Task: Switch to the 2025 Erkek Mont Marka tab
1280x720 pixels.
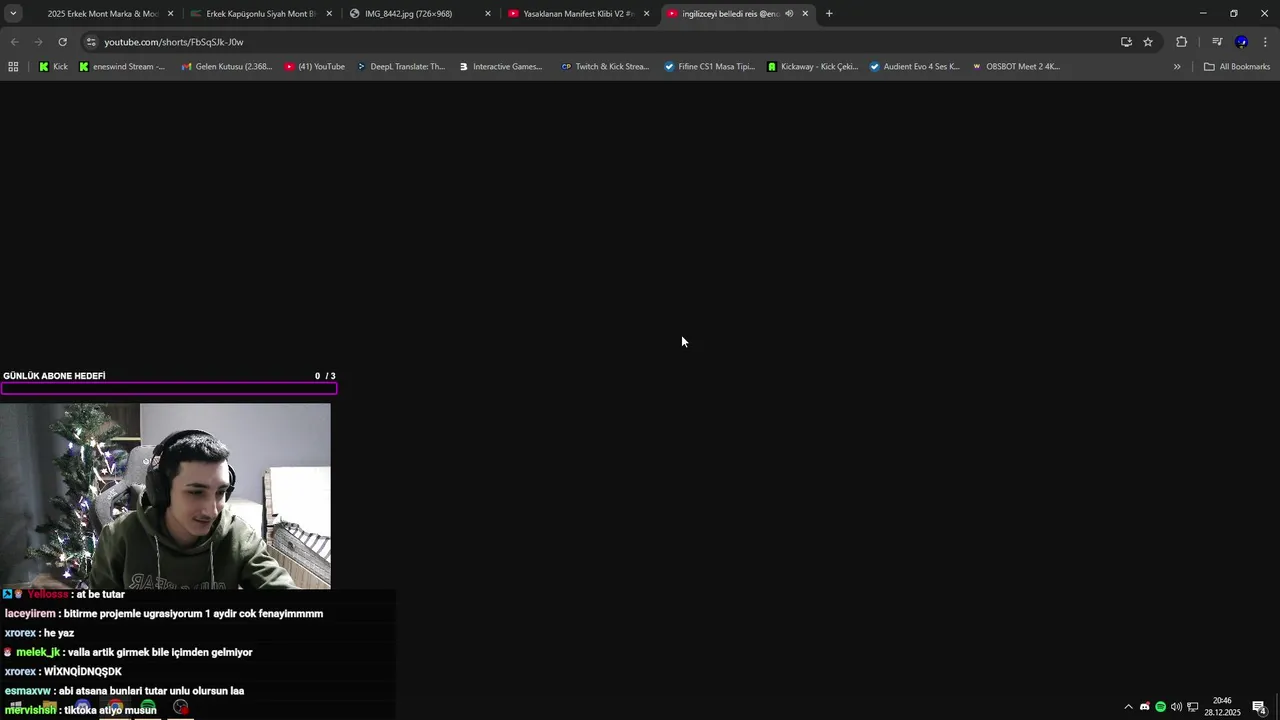Action: click(102, 14)
